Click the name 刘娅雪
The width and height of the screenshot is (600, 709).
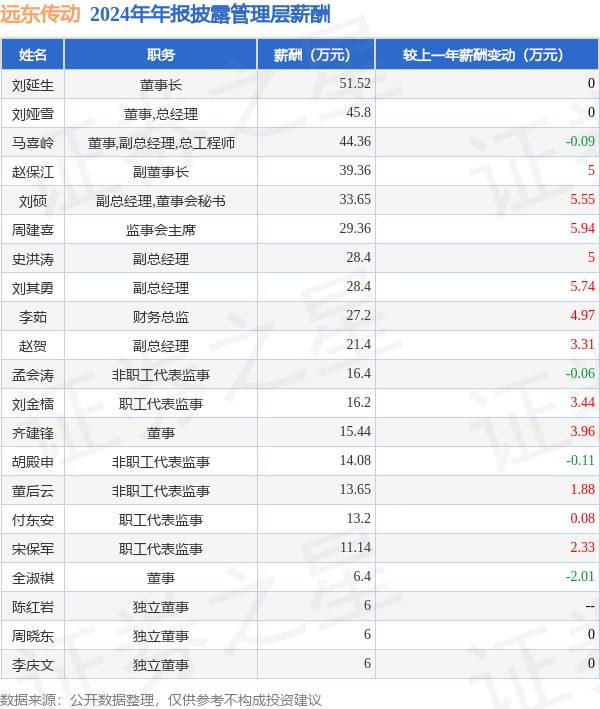point(33,113)
